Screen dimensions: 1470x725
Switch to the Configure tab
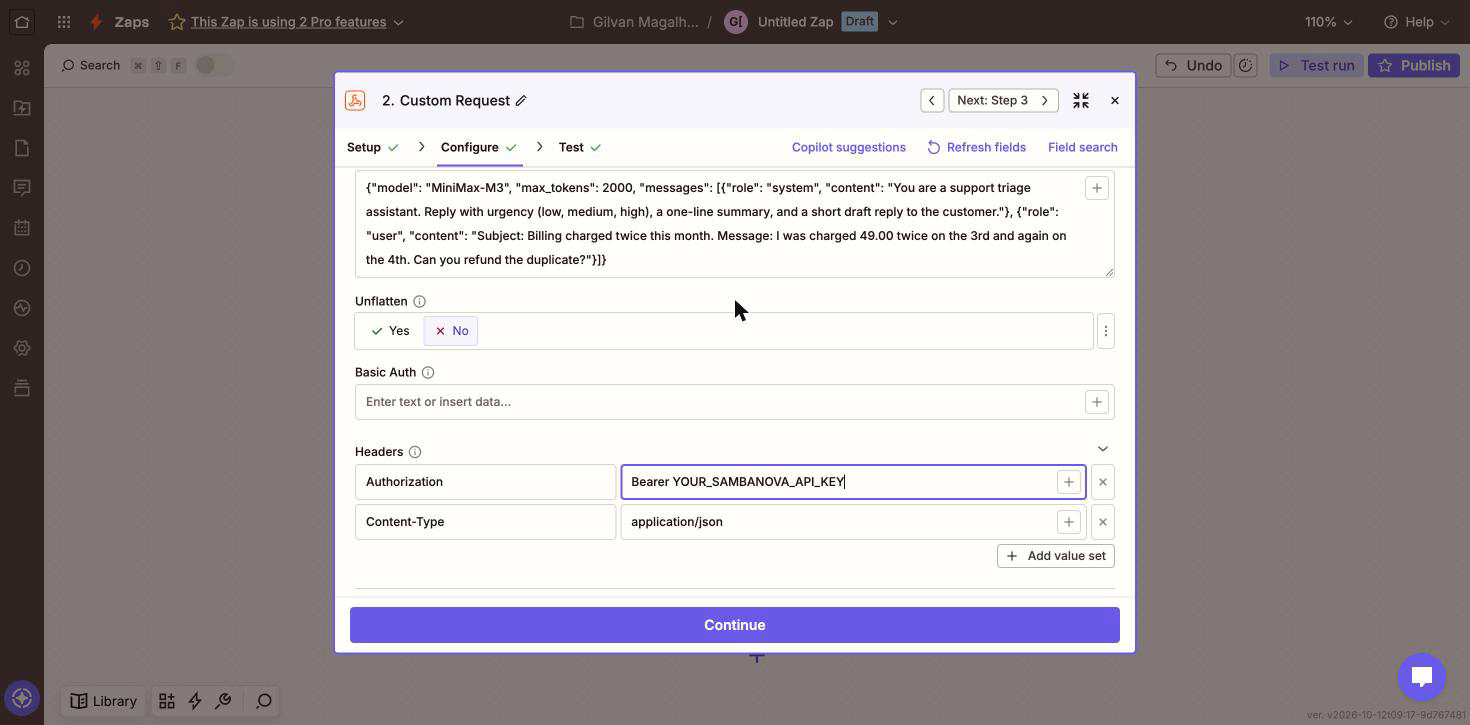click(x=479, y=147)
